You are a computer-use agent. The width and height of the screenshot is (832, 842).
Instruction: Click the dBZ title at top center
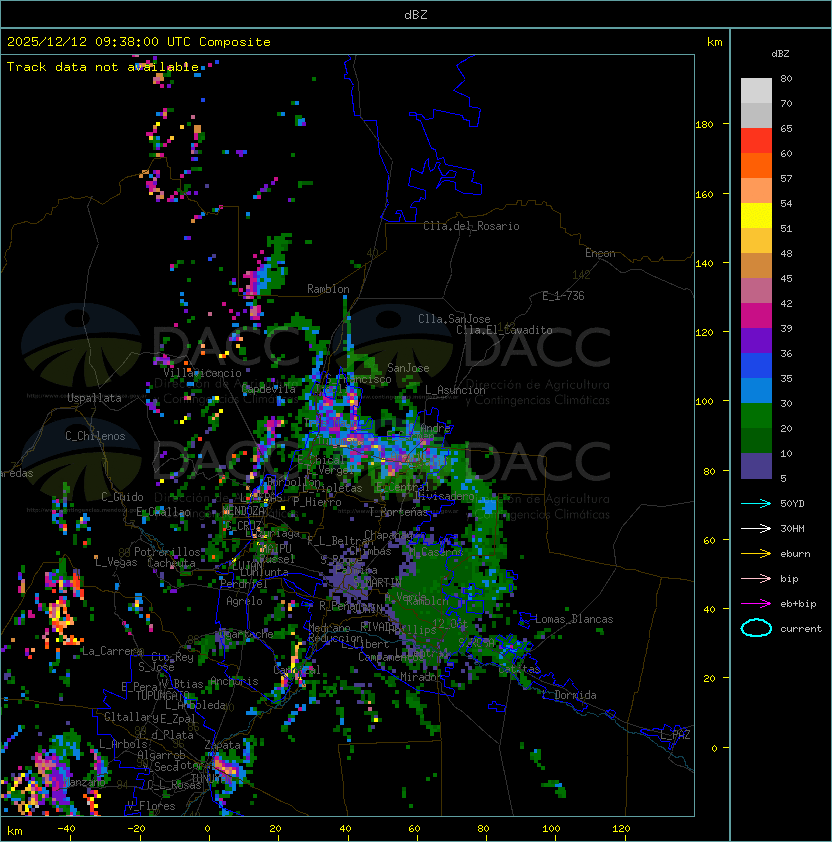click(416, 14)
